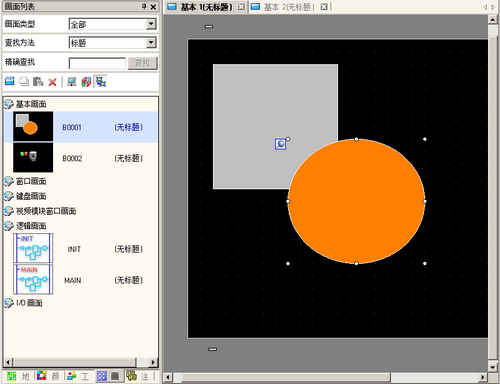Screen dimensions: 500x384
Task: Click the tab scroll left arrow
Action: [485, 7]
